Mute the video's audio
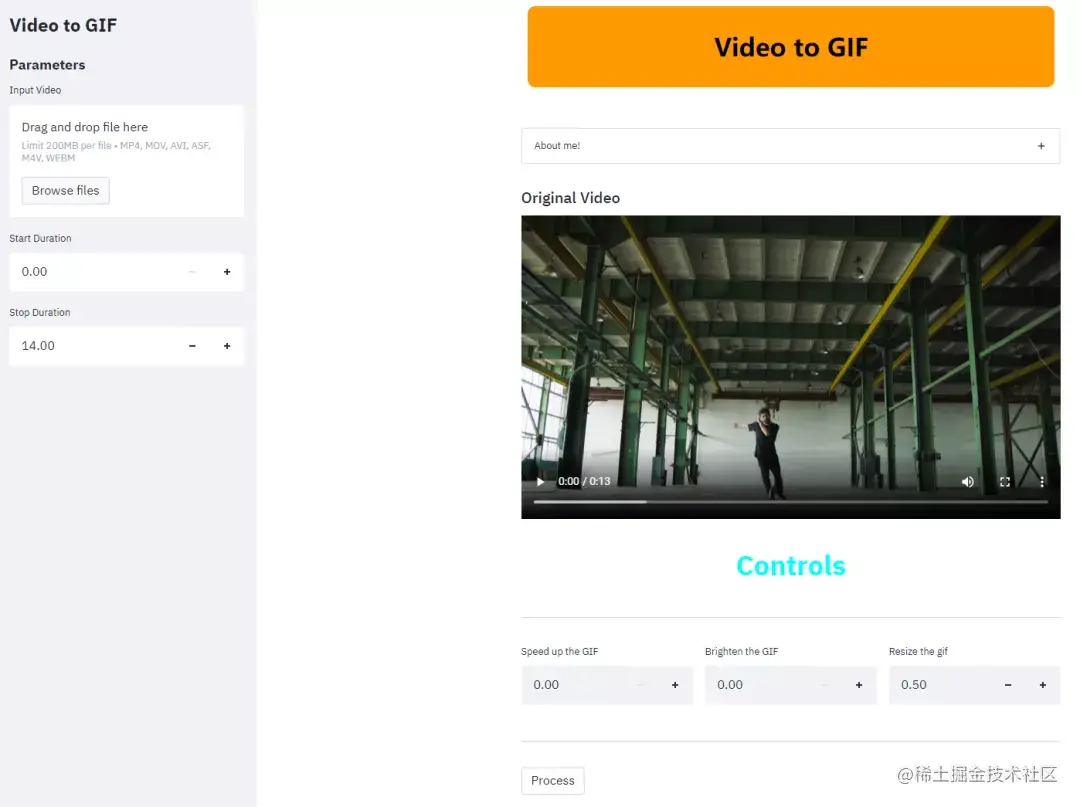This screenshot has height=807, width=1080. click(x=967, y=481)
